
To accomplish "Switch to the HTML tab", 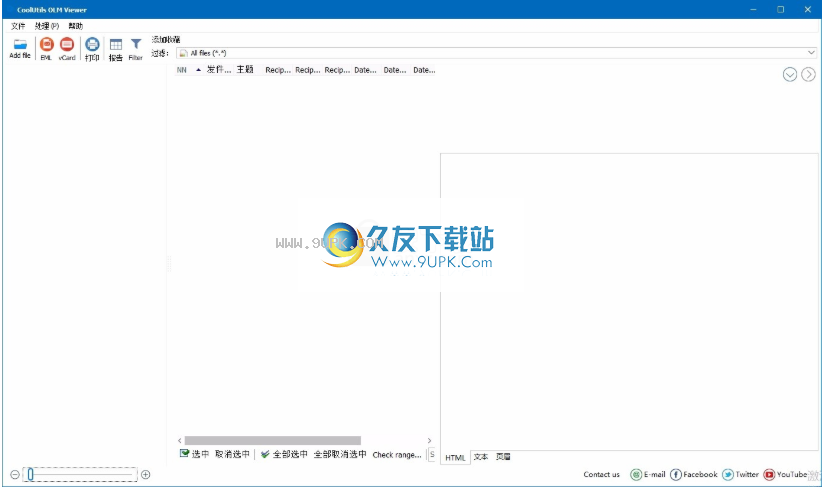I will click(x=455, y=457).
